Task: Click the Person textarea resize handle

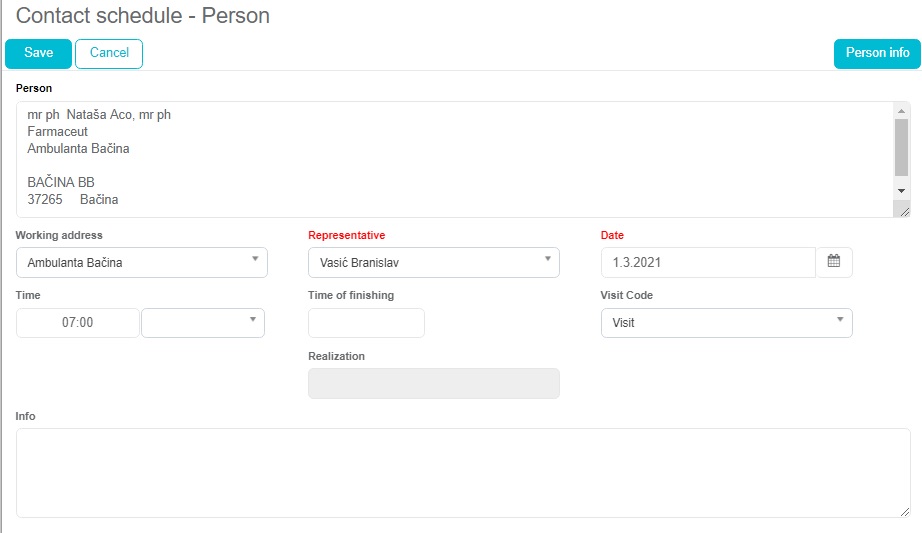Action: click(904, 211)
